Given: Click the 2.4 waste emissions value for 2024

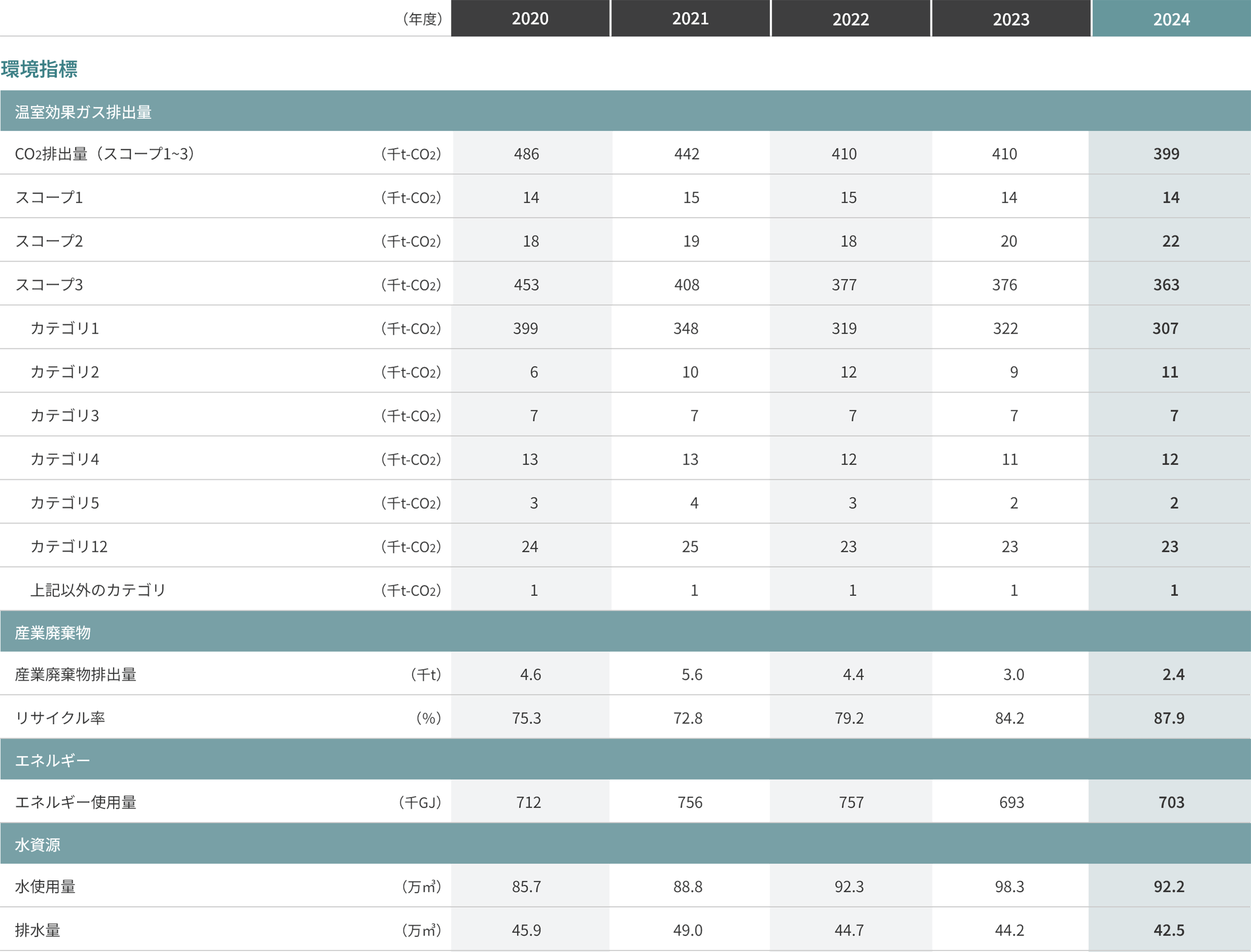Looking at the screenshot, I should [1173, 675].
